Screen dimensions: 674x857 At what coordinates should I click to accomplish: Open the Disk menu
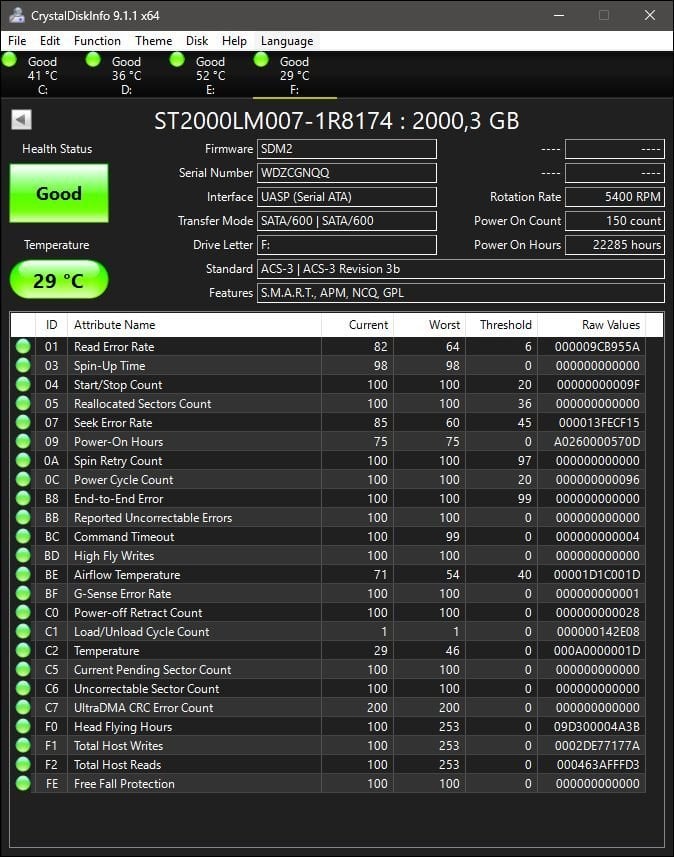point(197,41)
